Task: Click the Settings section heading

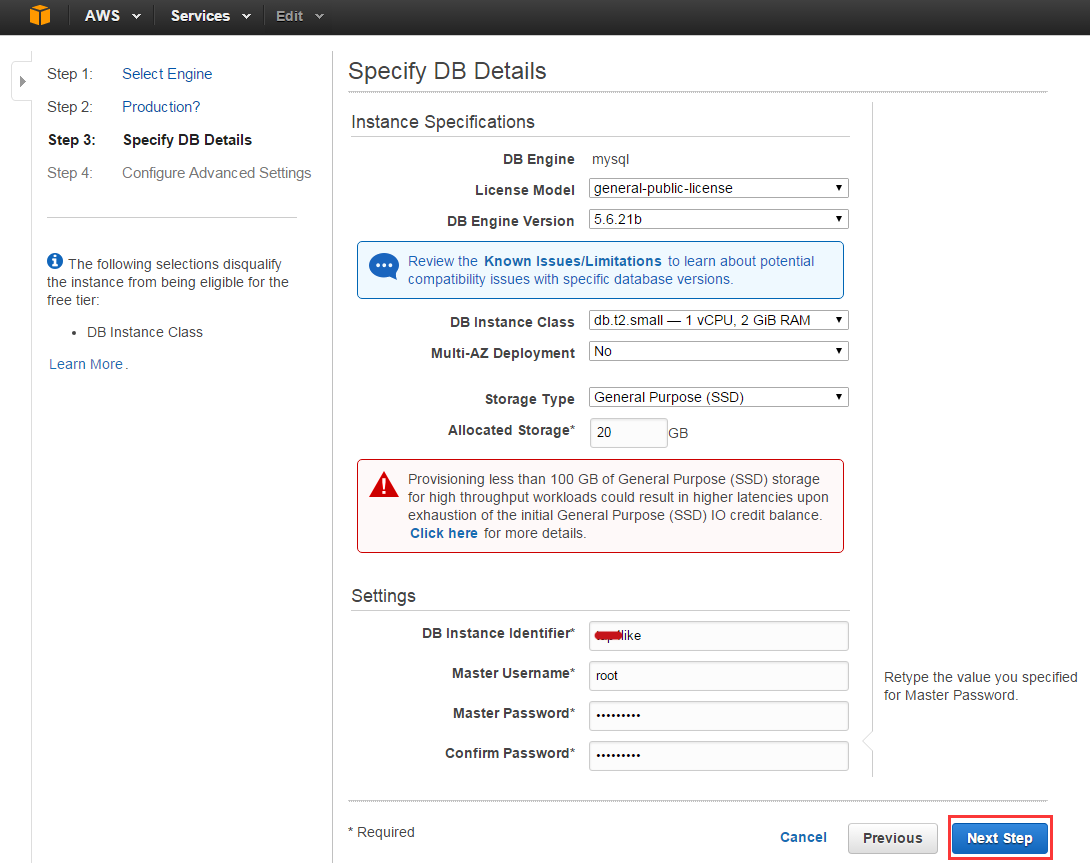Action: pos(383,596)
